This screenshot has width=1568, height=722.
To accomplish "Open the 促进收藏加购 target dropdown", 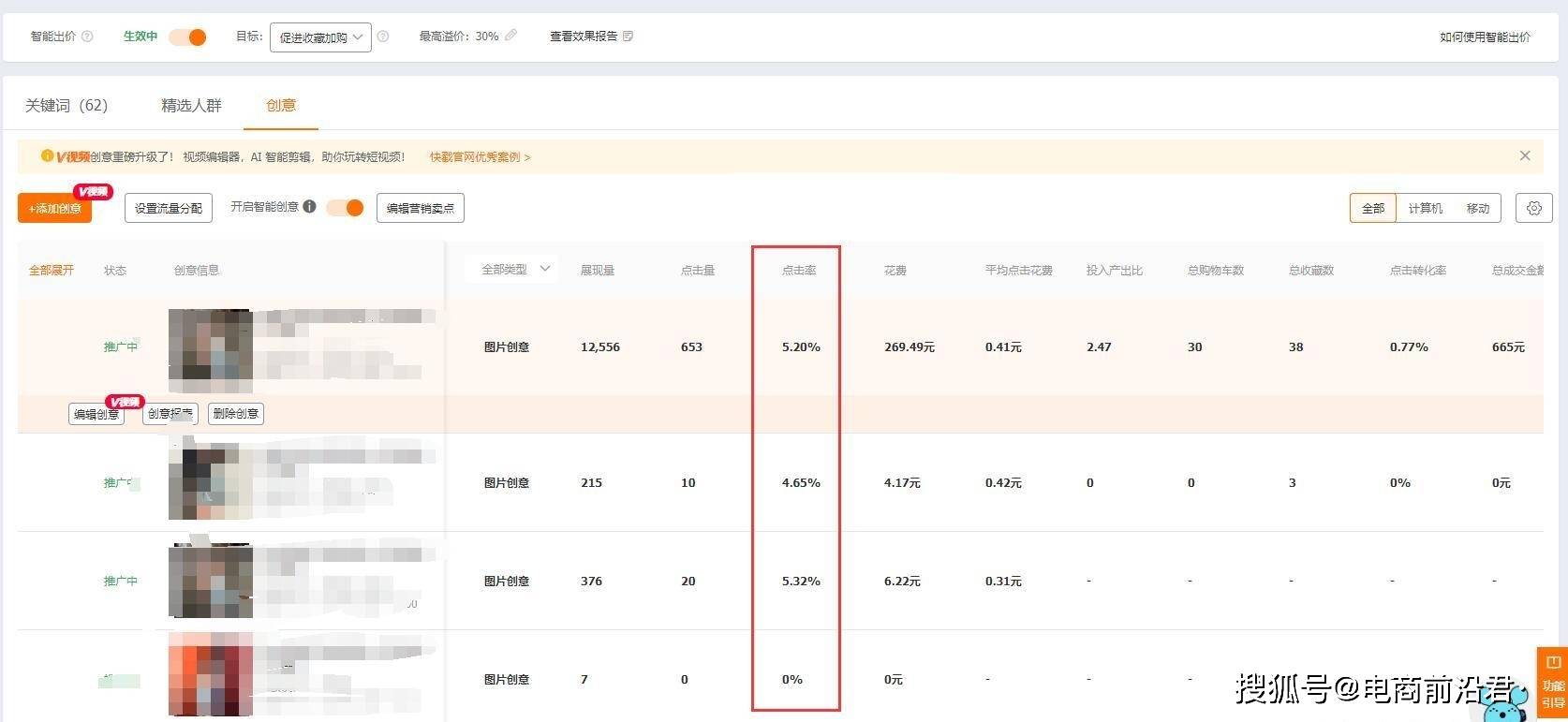I will pyautogui.click(x=320, y=37).
